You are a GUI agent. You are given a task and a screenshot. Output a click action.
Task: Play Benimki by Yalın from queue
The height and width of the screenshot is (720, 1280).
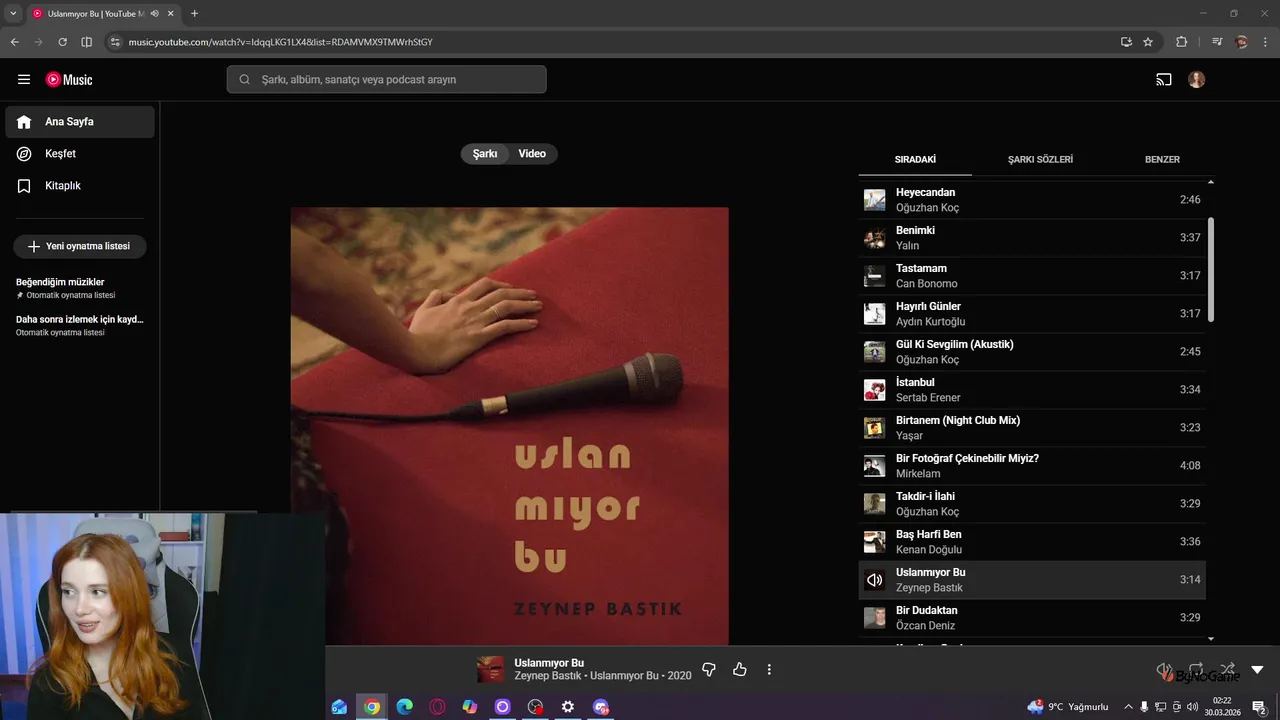(x=1032, y=238)
